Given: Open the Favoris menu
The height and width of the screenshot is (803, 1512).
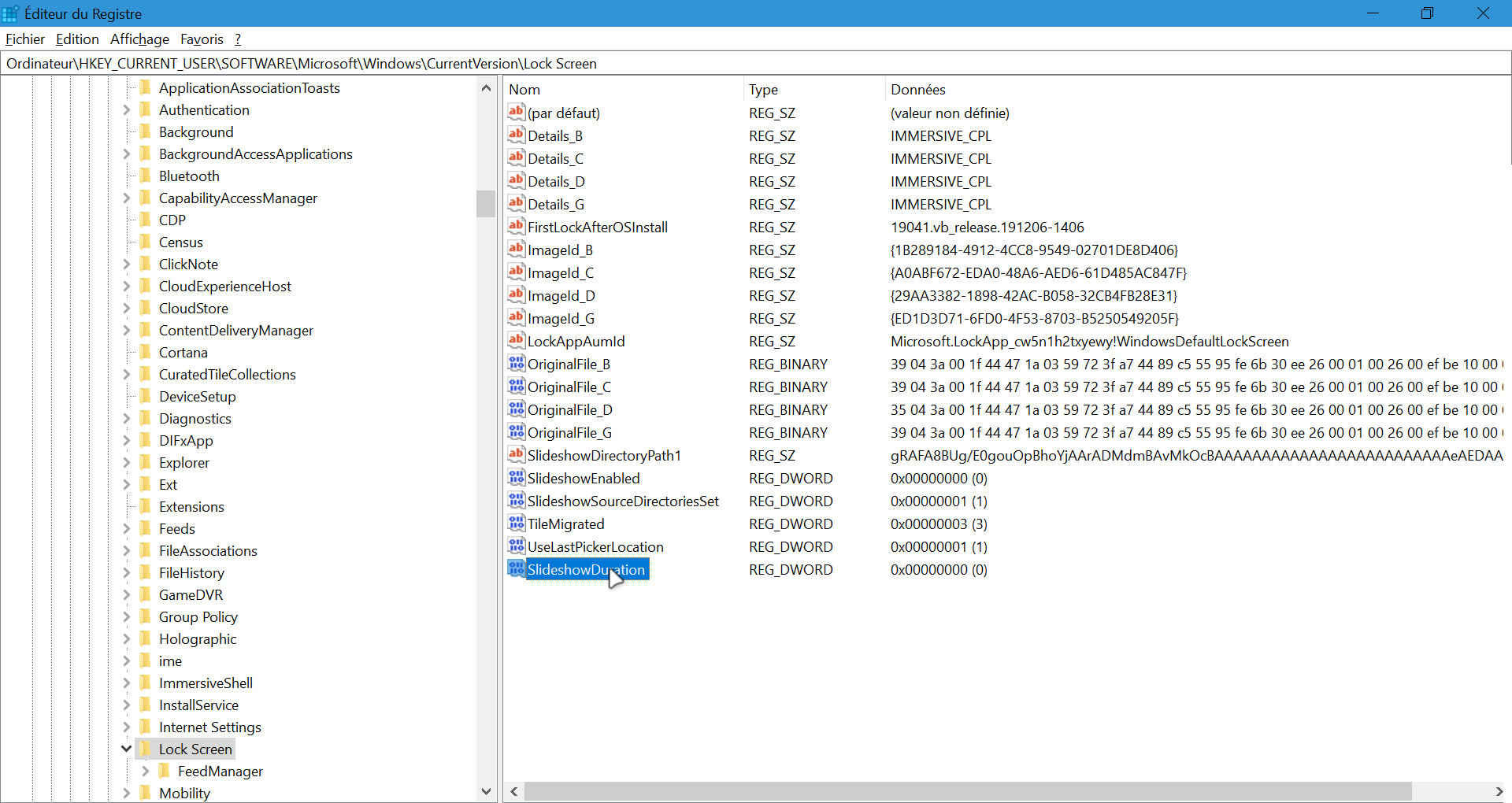Looking at the screenshot, I should 202,39.
